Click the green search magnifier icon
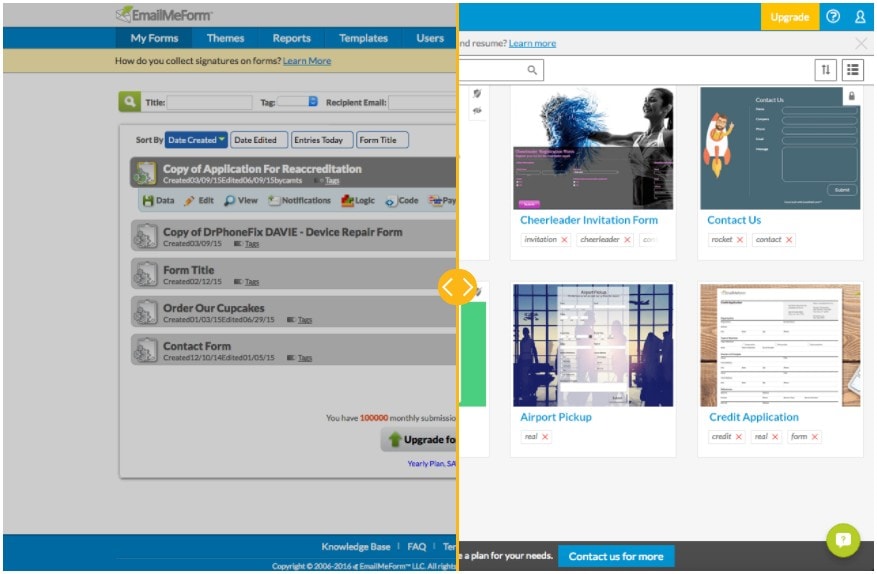 pyautogui.click(x=129, y=102)
